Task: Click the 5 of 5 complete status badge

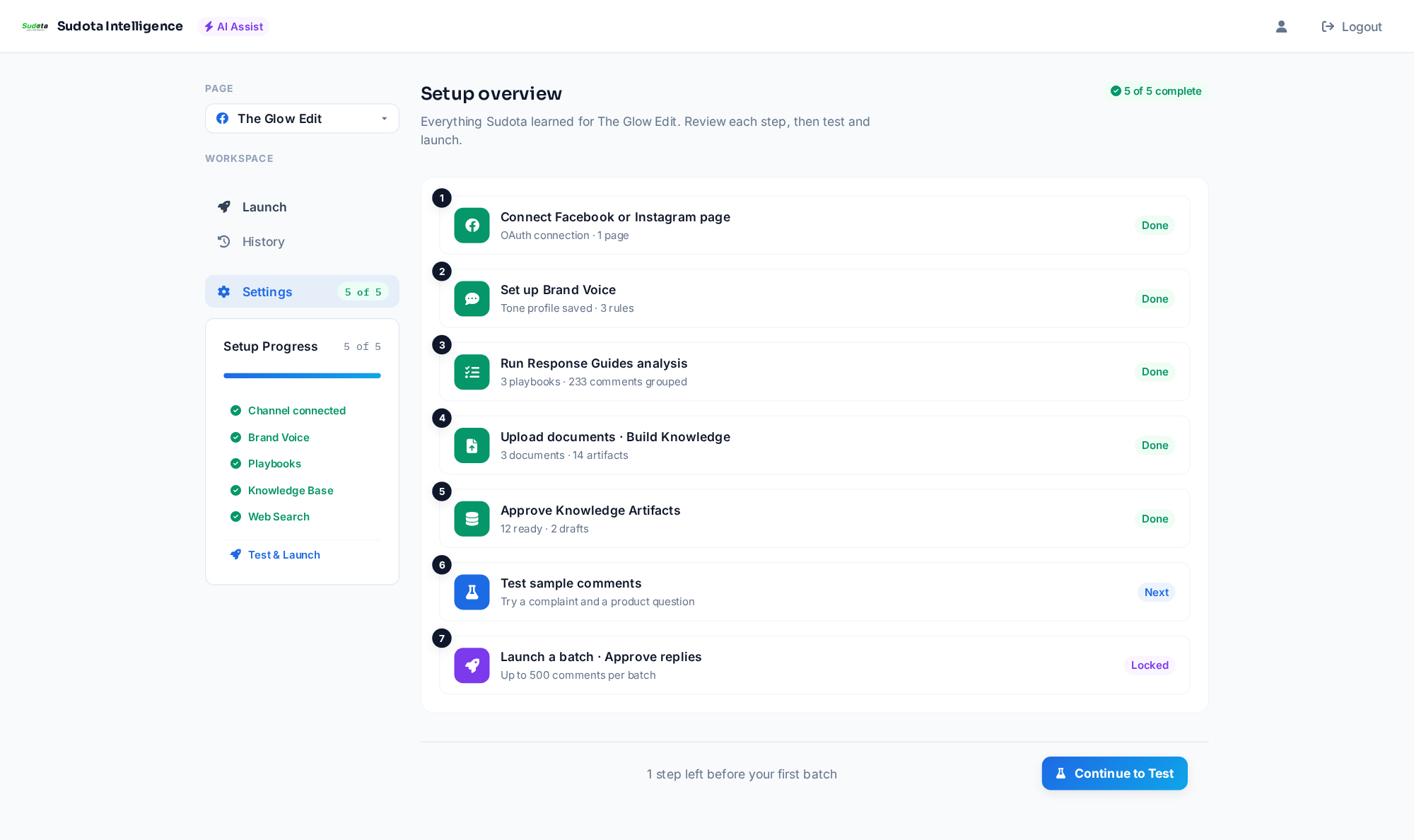Action: (x=1156, y=91)
